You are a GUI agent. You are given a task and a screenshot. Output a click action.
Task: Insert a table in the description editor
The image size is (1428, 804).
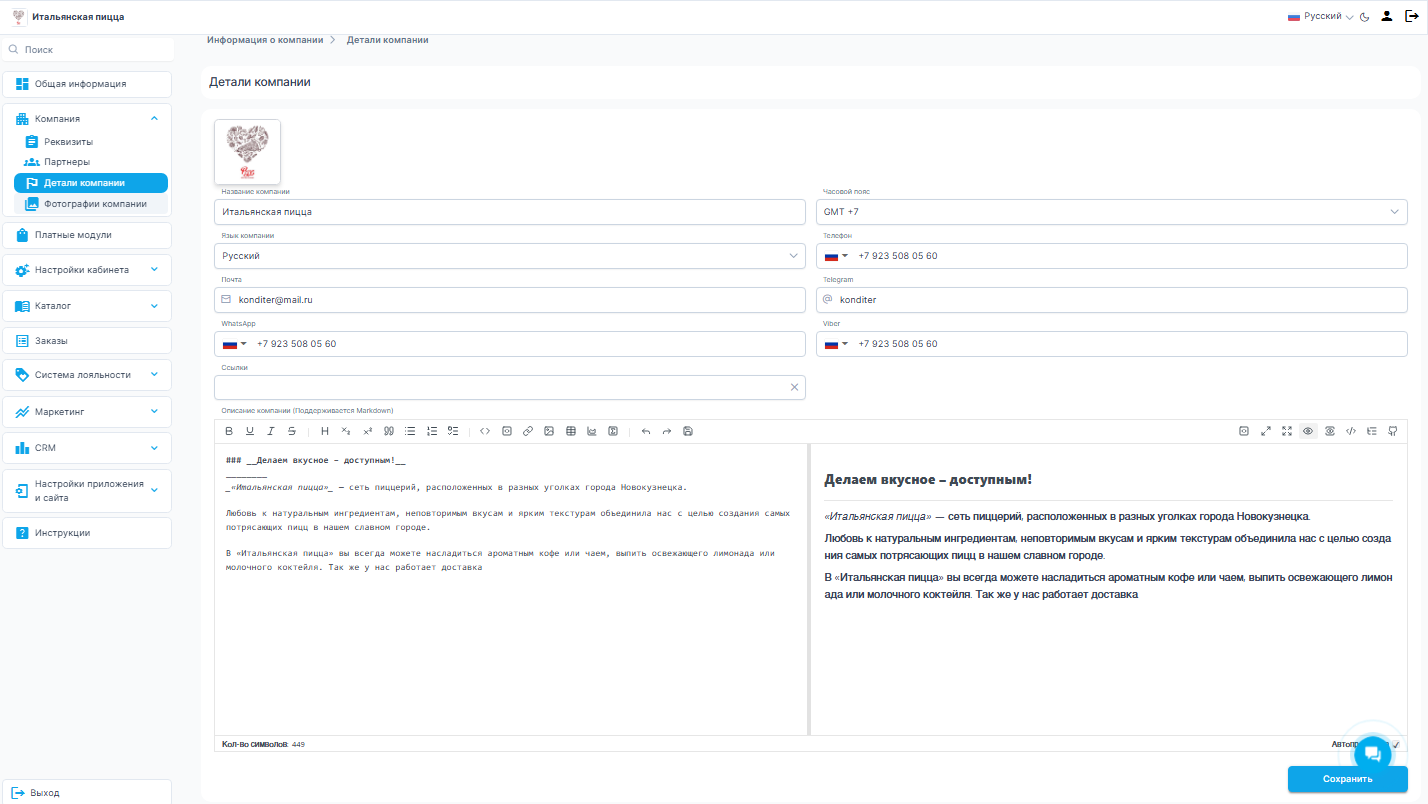570,431
